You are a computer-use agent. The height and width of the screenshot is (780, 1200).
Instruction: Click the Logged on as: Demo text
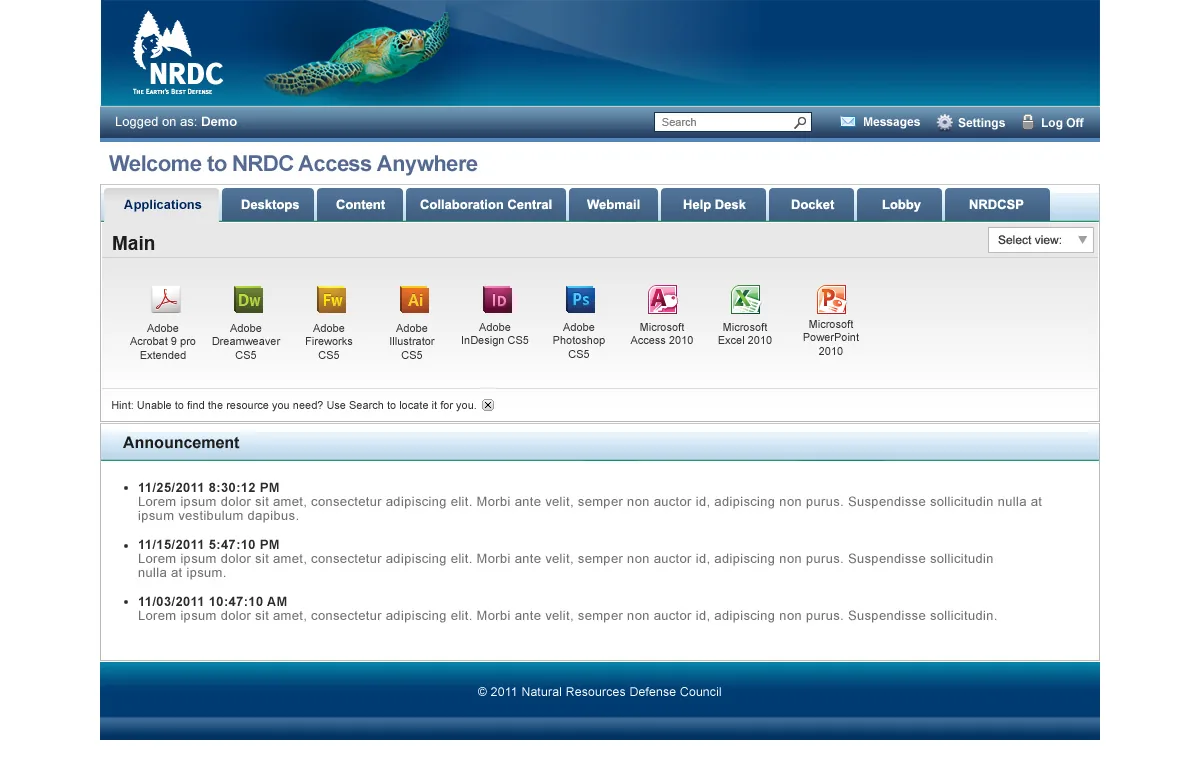pos(176,122)
